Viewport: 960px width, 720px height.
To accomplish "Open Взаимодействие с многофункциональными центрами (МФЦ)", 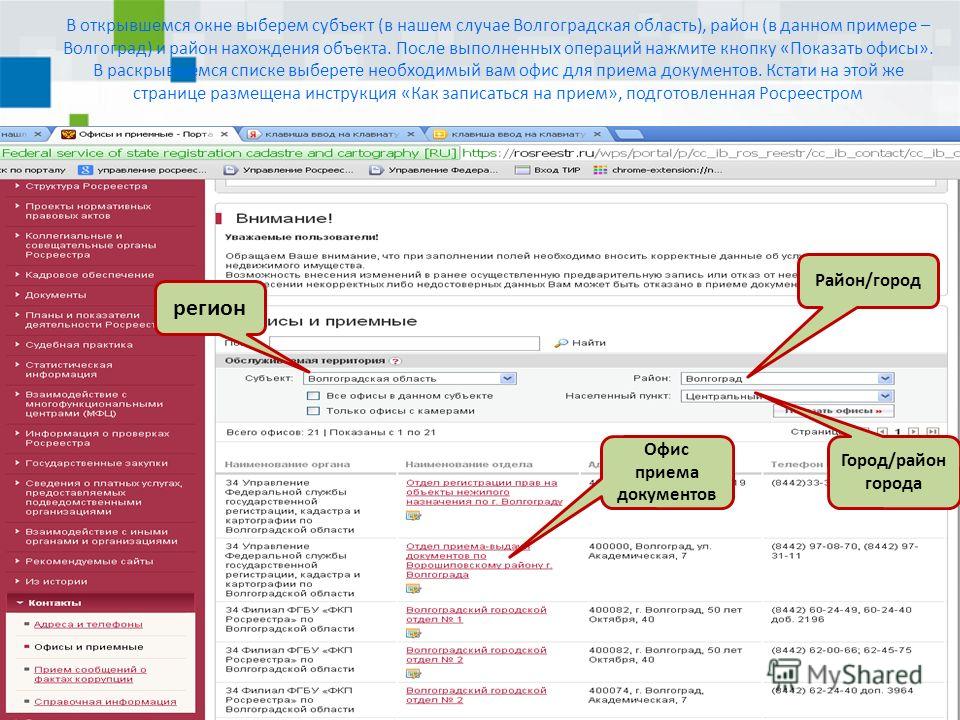I will click(x=94, y=404).
